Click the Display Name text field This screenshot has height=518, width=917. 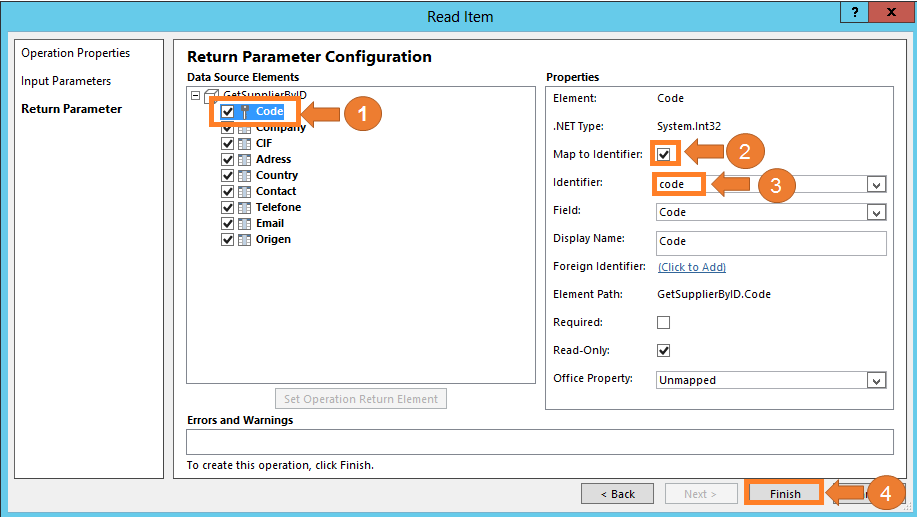click(771, 241)
